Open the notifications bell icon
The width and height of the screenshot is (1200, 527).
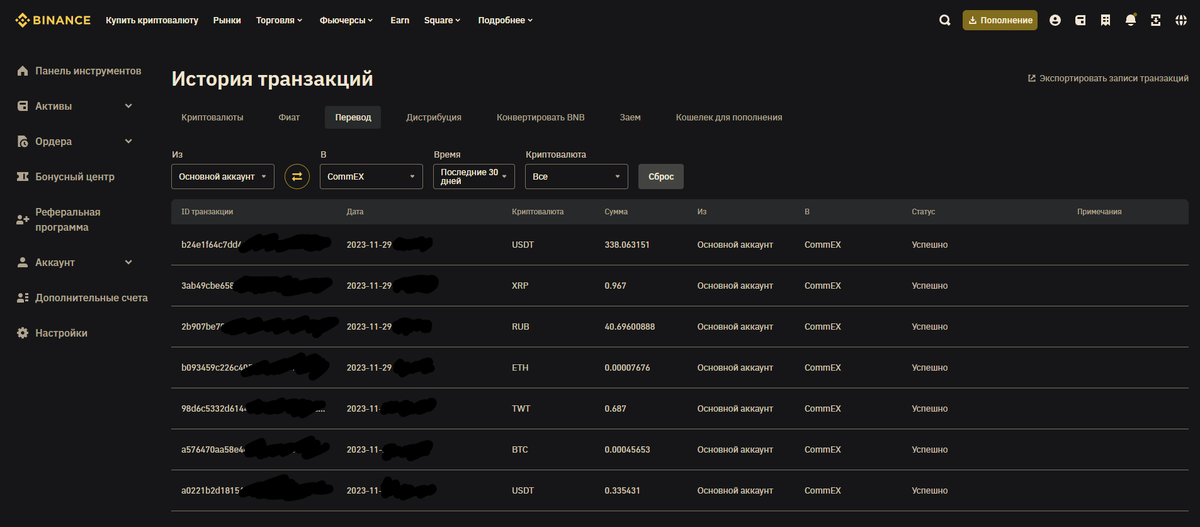(x=1131, y=20)
